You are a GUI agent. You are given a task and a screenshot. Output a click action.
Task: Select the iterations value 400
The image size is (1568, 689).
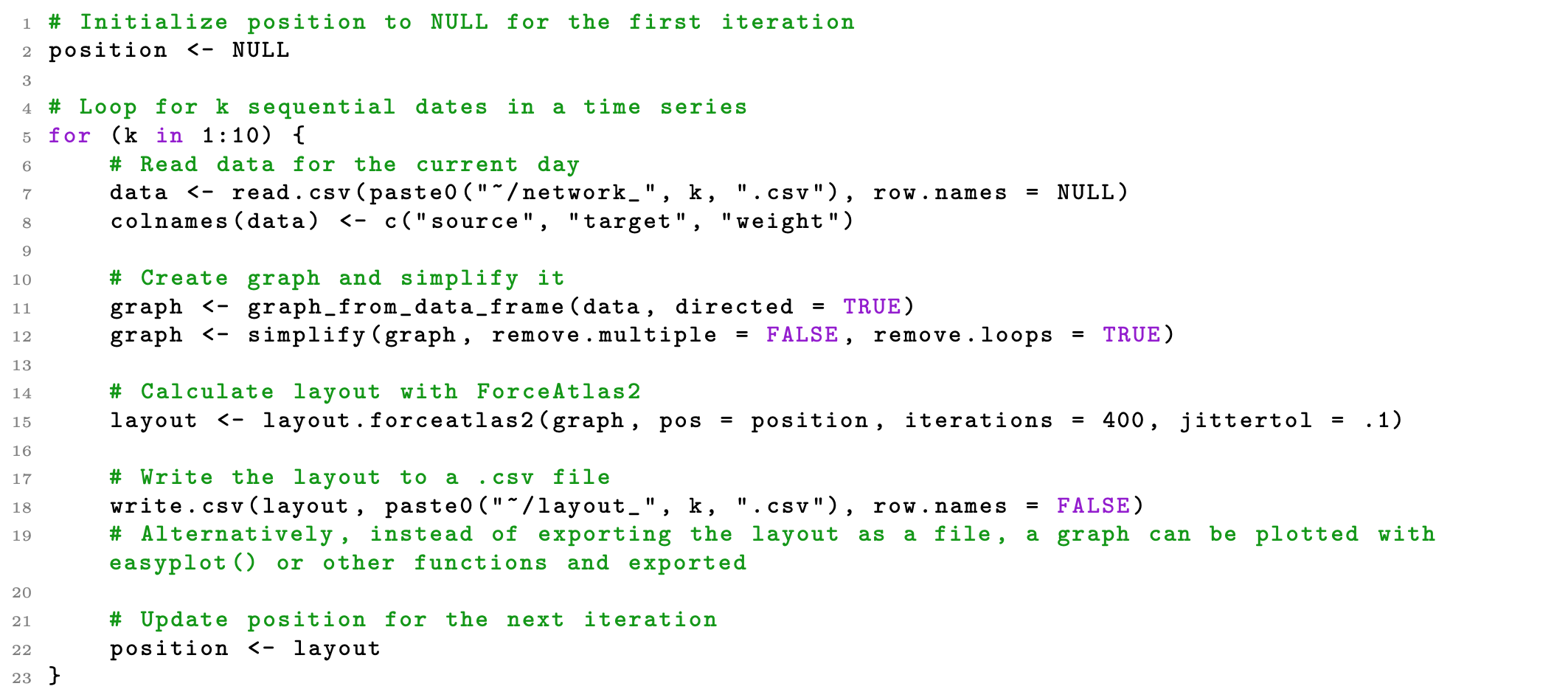click(1123, 420)
